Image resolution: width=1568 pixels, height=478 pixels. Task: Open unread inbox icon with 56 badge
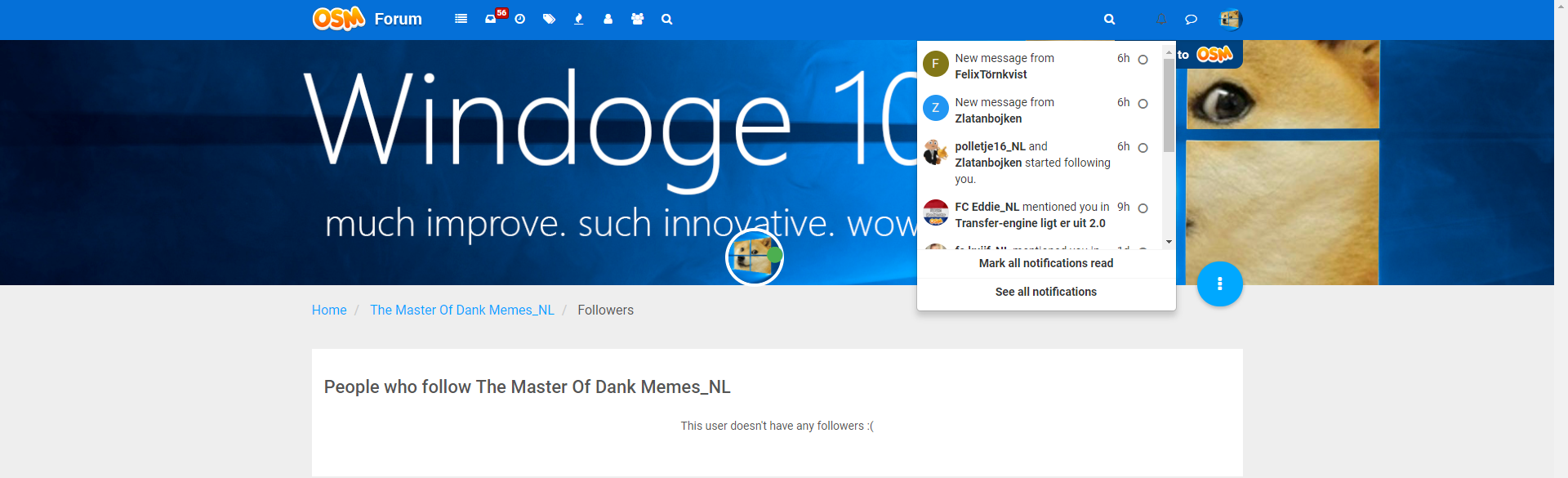coord(491,19)
